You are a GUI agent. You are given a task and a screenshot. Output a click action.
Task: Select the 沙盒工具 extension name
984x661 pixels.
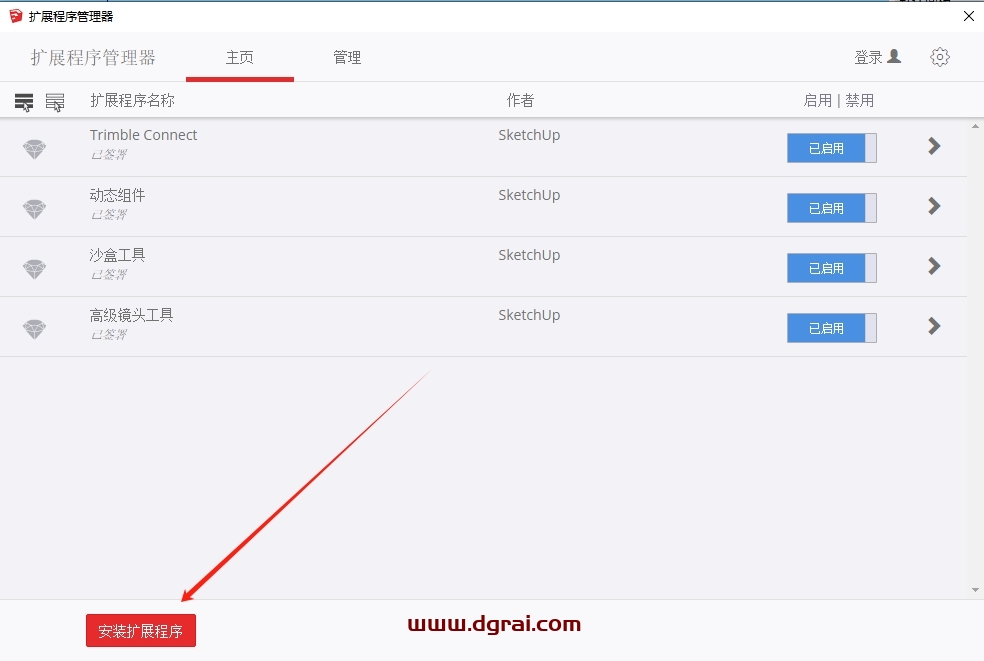click(x=117, y=255)
